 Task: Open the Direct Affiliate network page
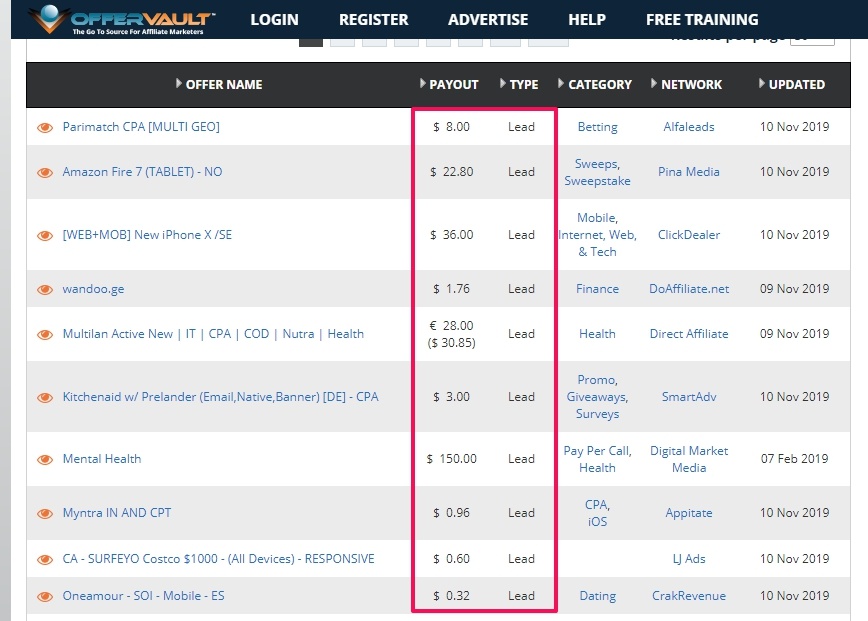click(689, 334)
